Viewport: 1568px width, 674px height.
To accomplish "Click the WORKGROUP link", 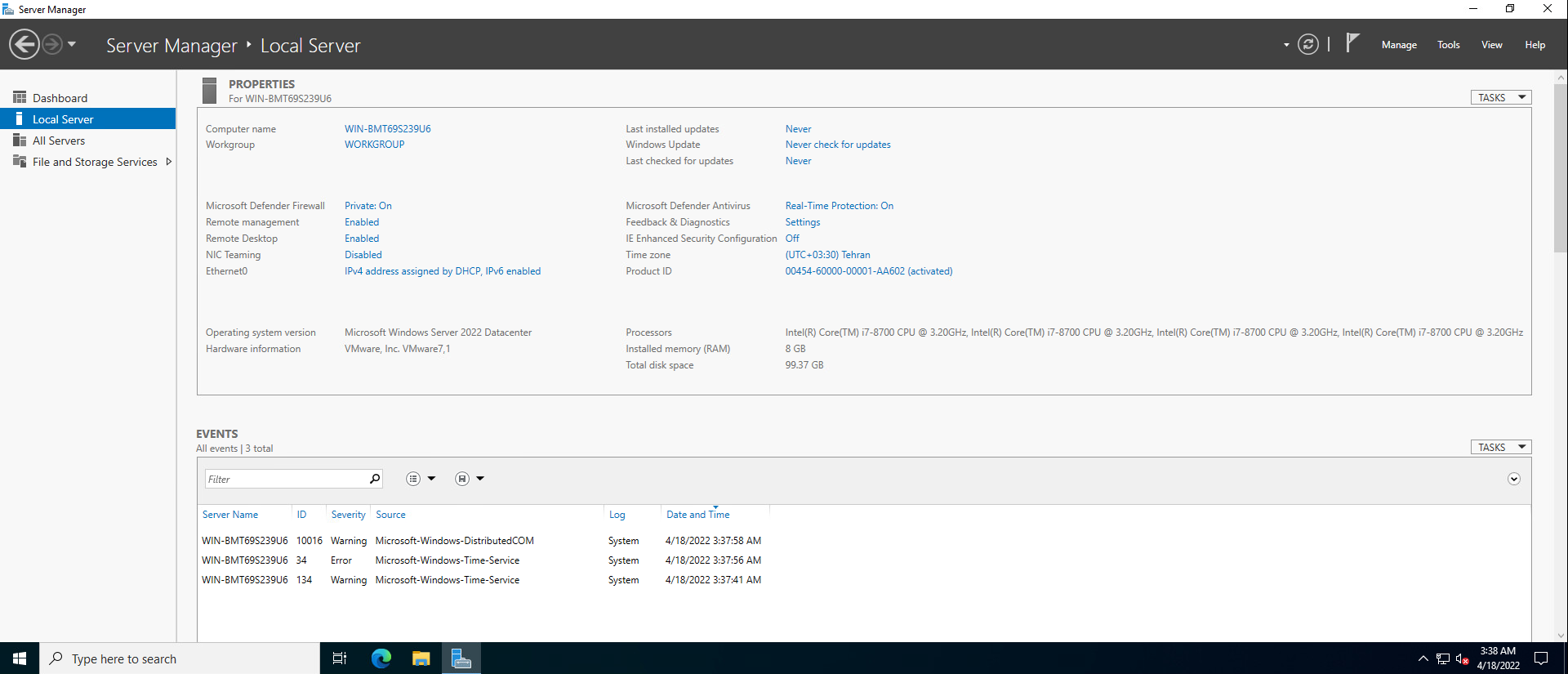I will tap(374, 145).
